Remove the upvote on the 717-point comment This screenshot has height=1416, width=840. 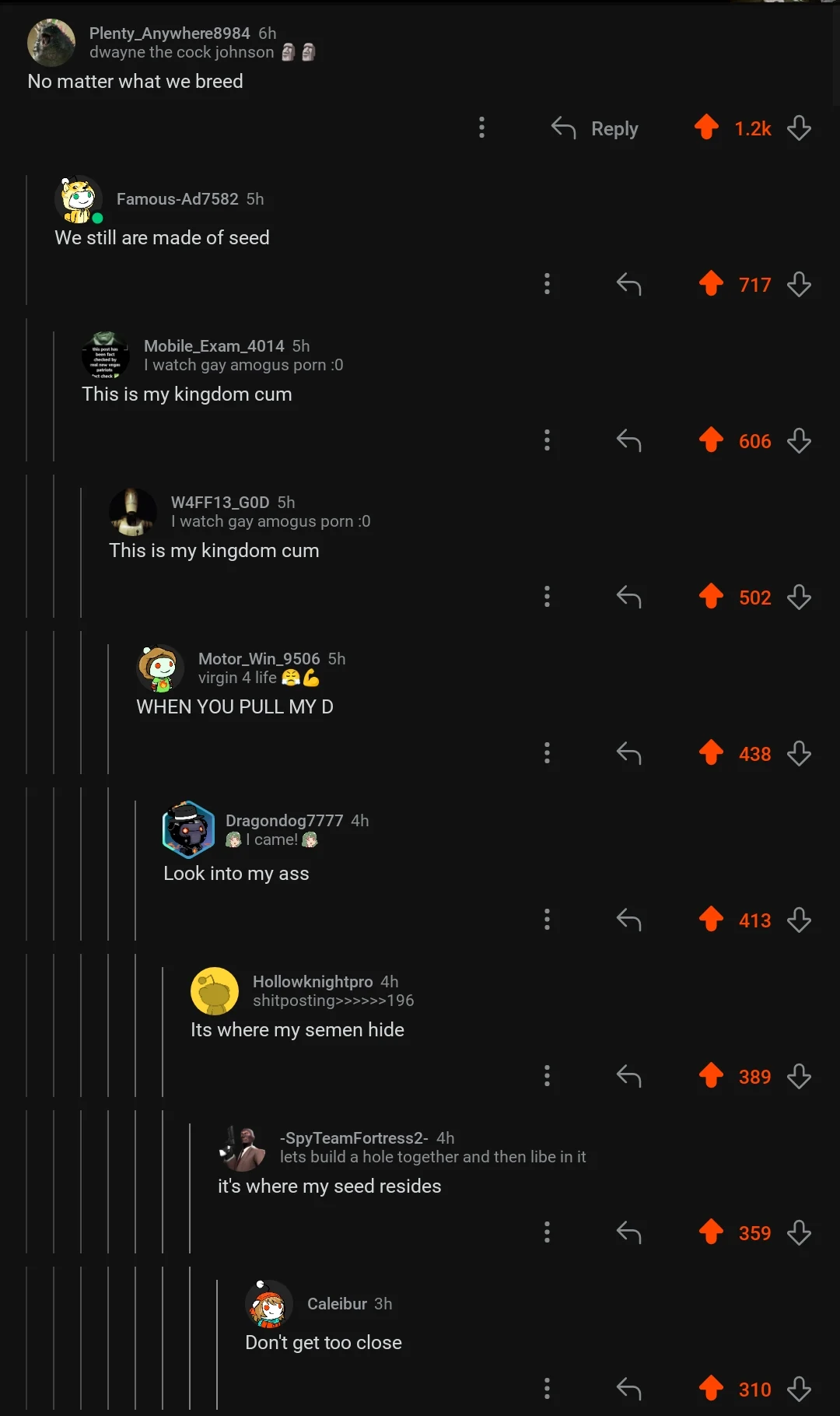(711, 283)
